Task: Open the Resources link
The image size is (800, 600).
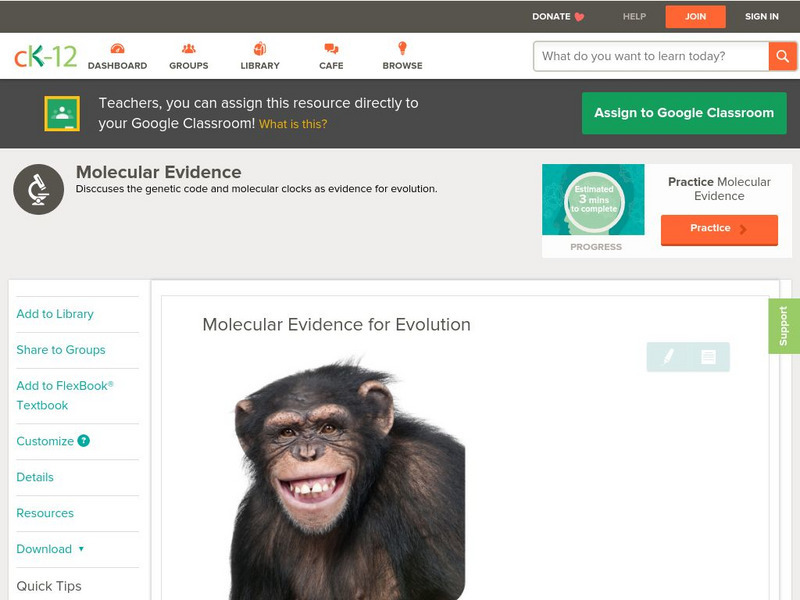Action: tap(45, 513)
